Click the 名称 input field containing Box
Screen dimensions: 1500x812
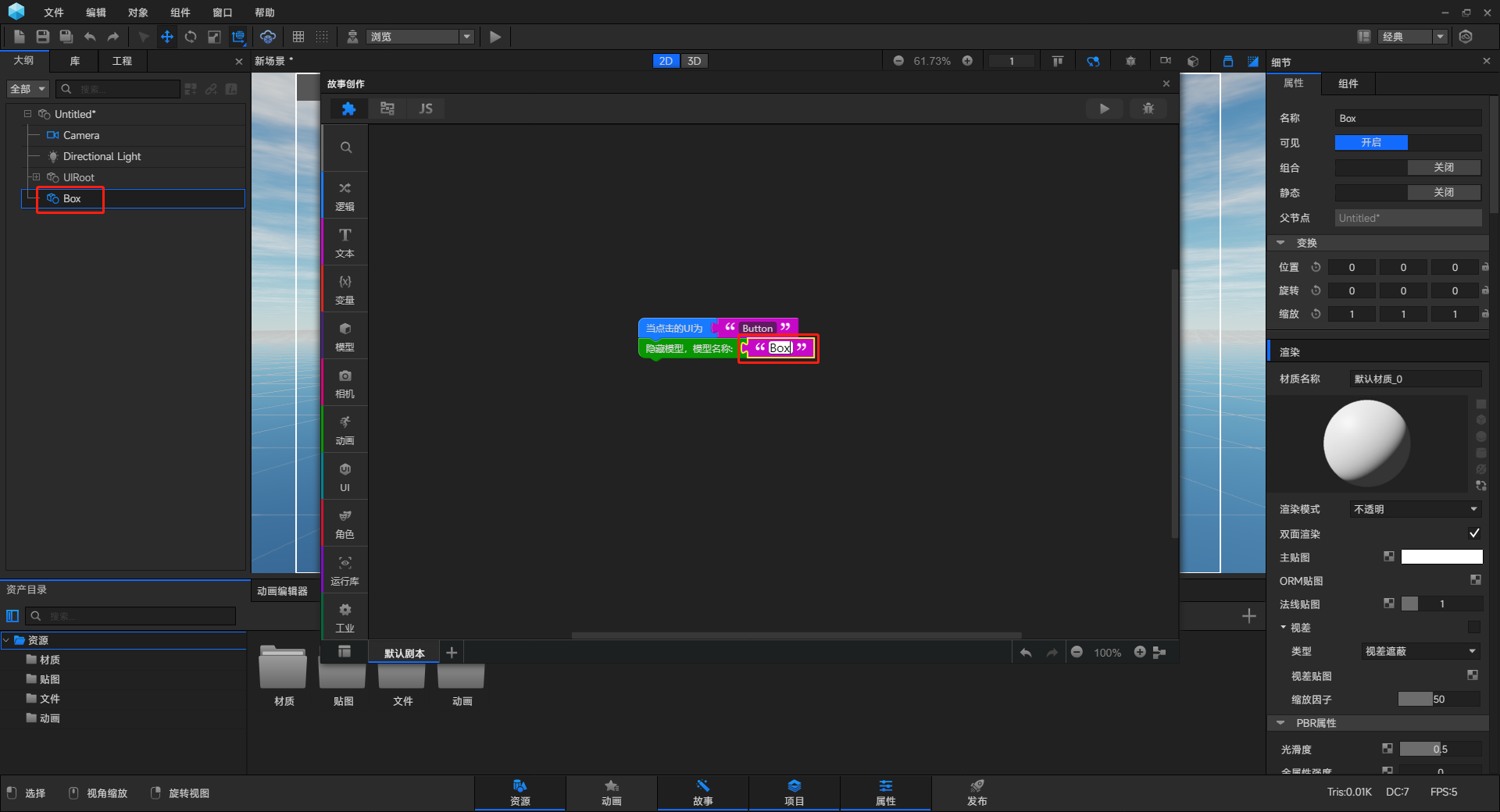[x=1408, y=118]
